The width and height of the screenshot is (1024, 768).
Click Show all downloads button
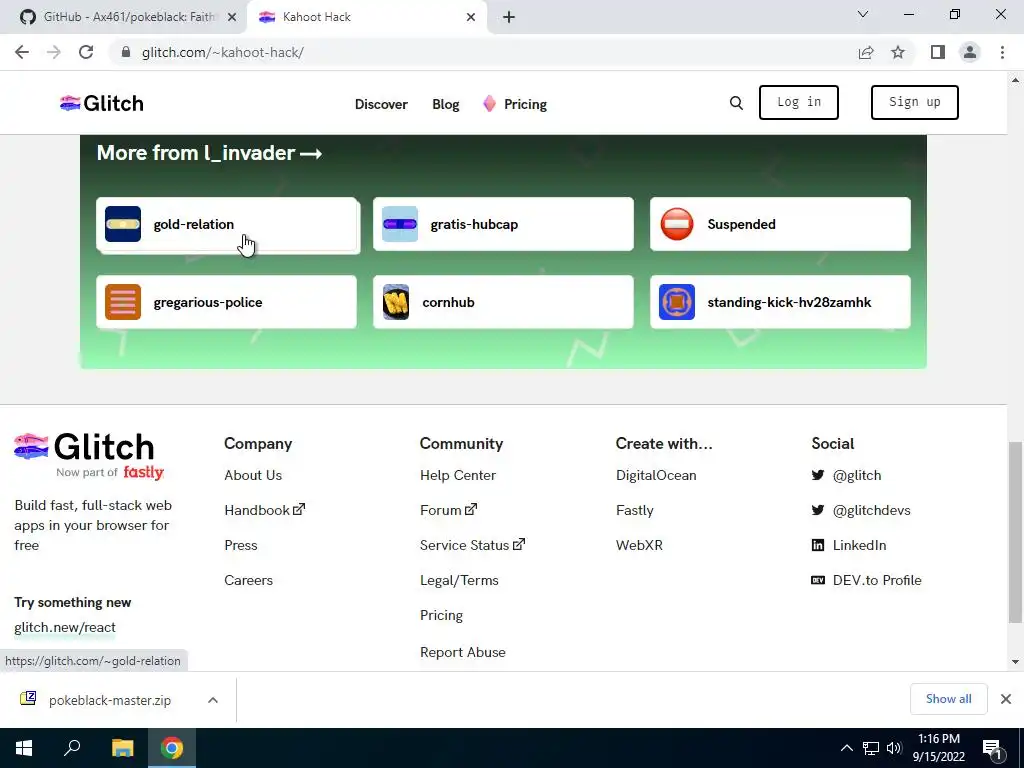click(948, 699)
